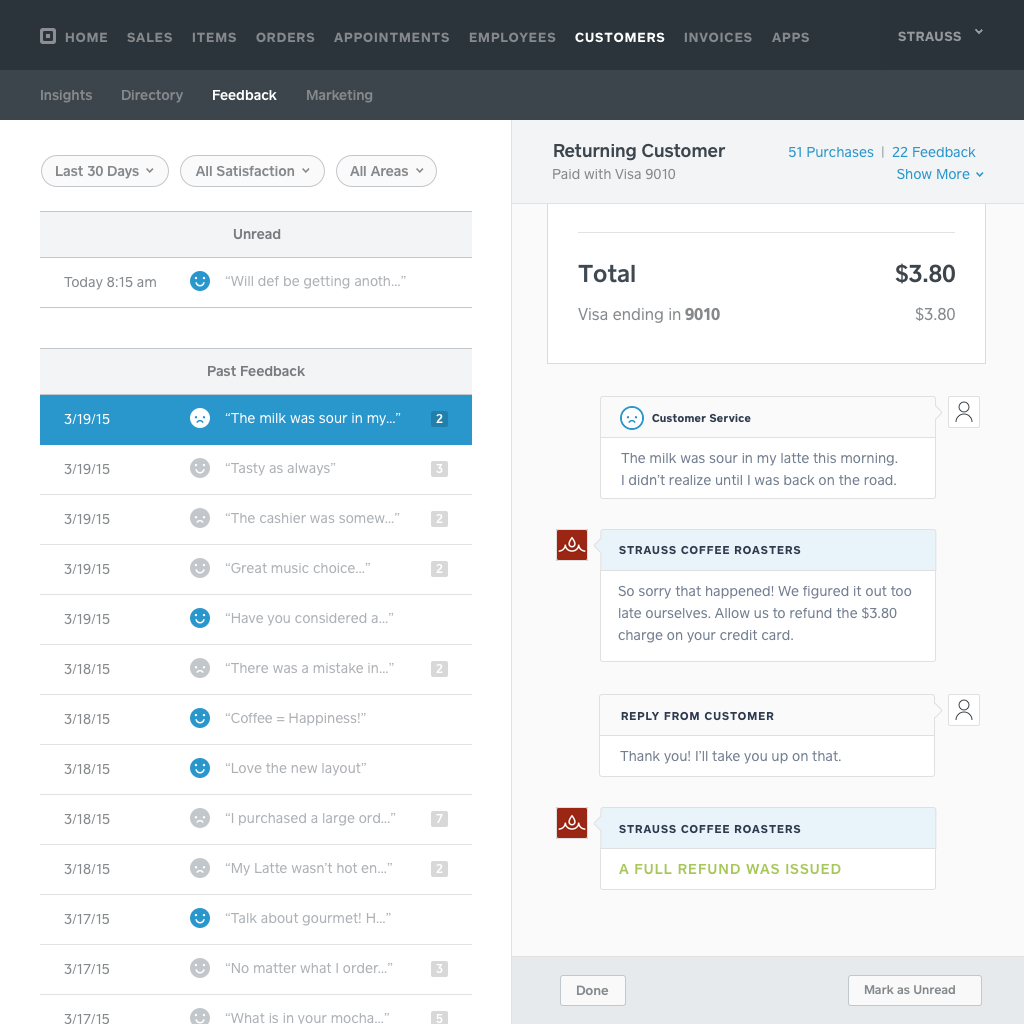Click the Mark as Unread button
The width and height of the screenshot is (1024, 1024).
point(914,991)
